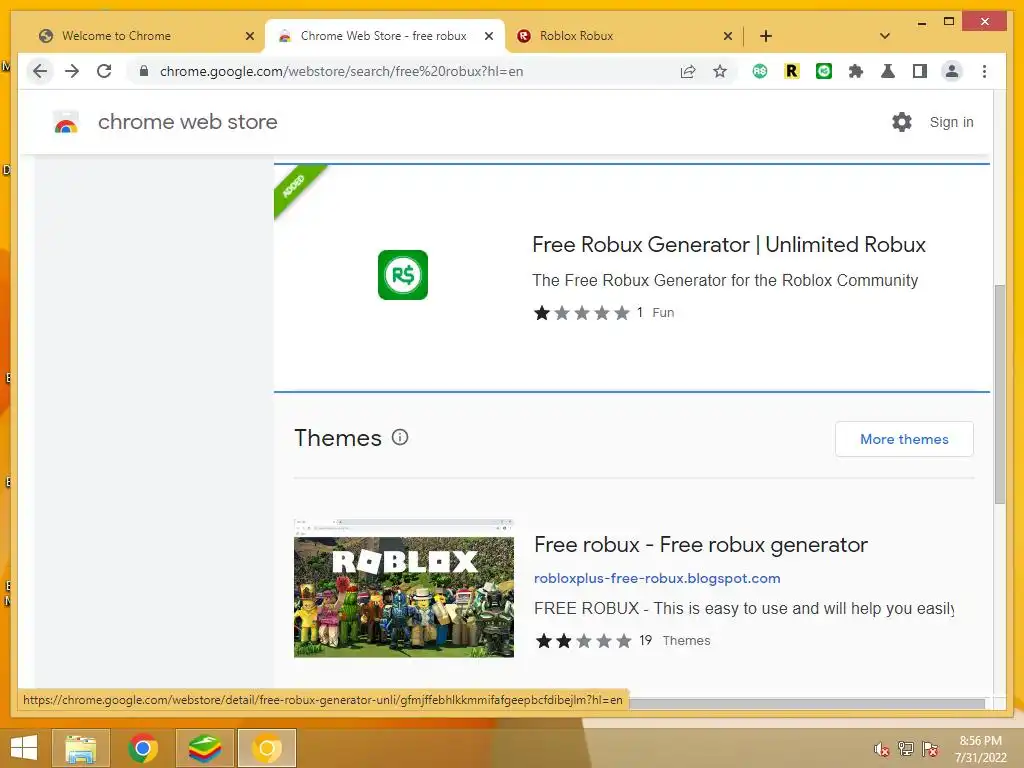Click the muted volume tray icon
1024x768 pixels.
point(881,748)
